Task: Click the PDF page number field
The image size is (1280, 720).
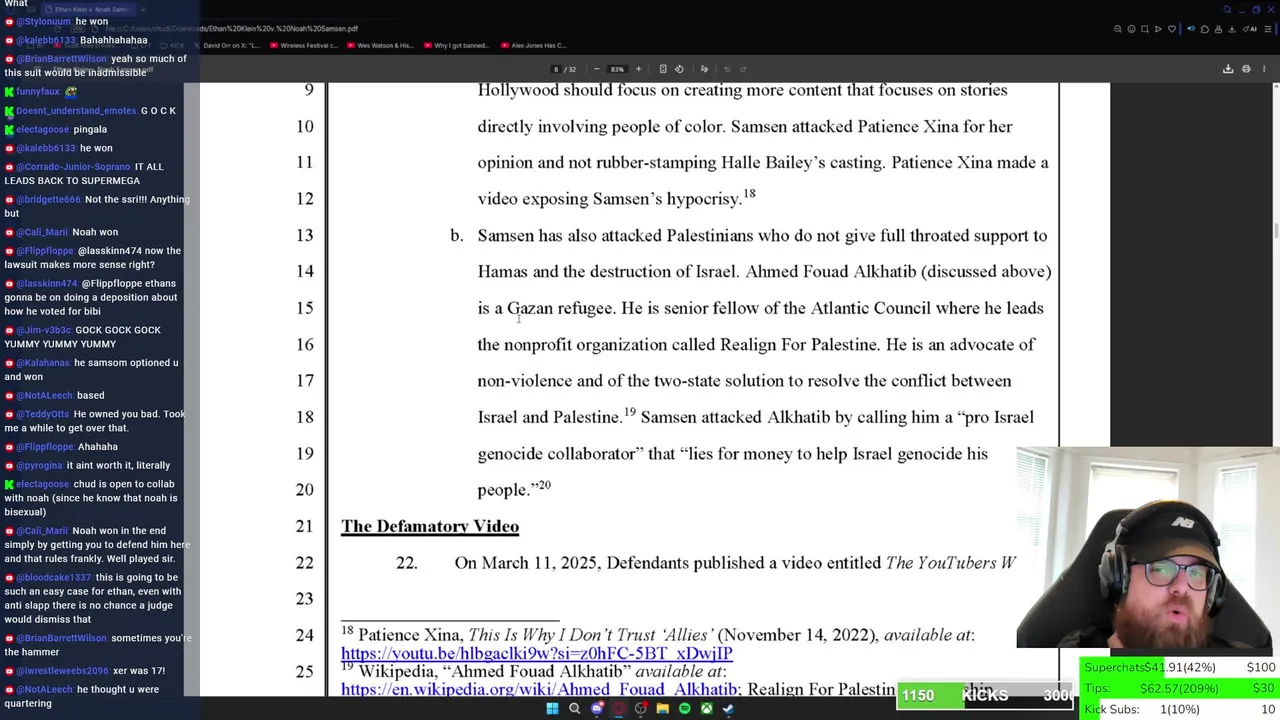Action: click(556, 69)
